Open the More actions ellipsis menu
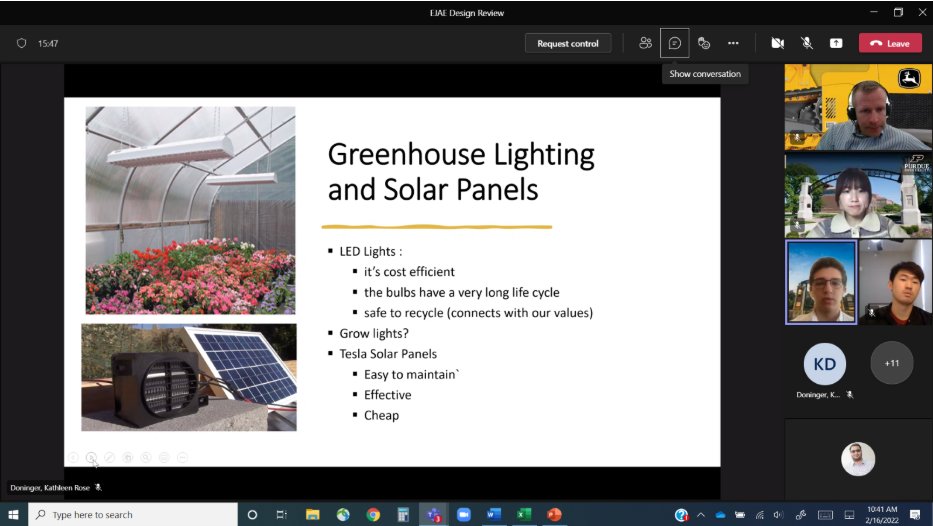This screenshot has height=526, width=933. click(733, 43)
